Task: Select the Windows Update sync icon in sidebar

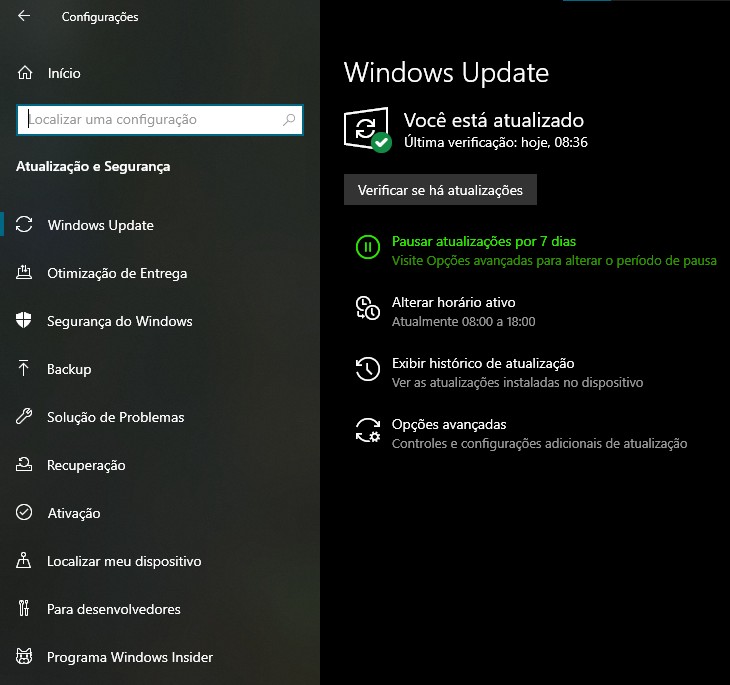Action: pyautogui.click(x=24, y=224)
